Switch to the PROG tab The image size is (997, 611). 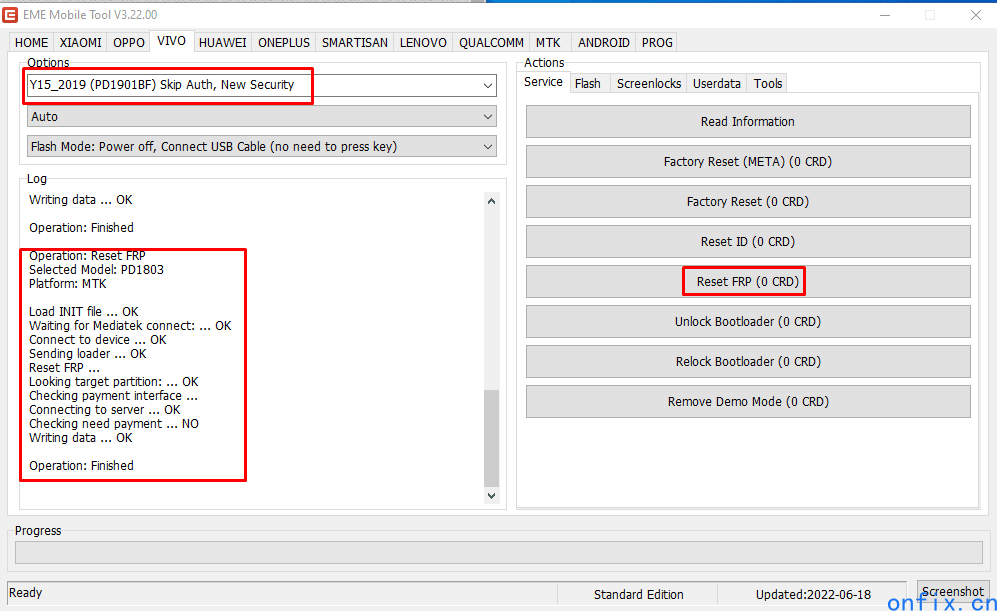[x=657, y=43]
